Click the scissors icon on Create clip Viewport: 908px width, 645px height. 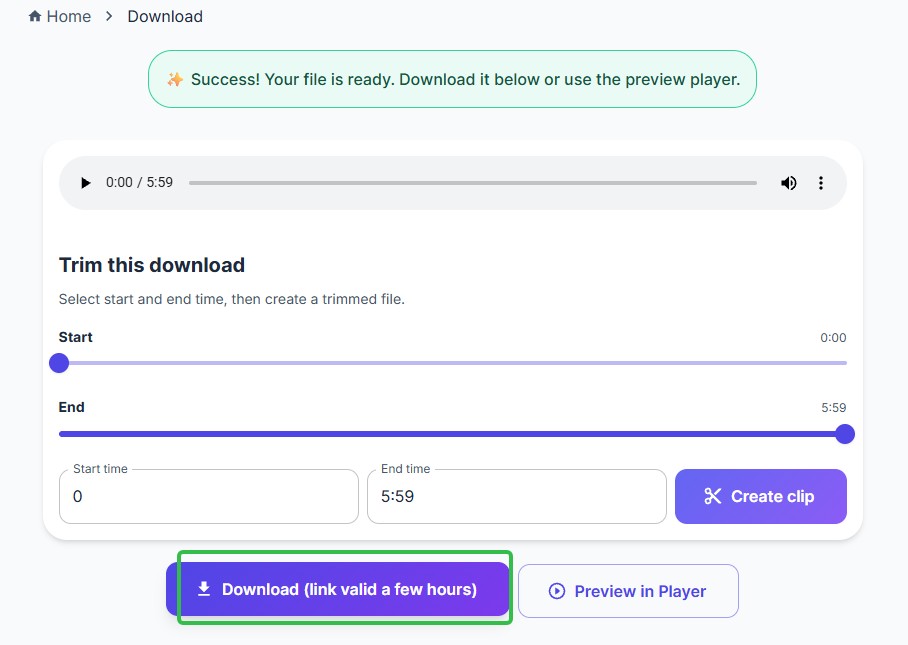(715, 495)
